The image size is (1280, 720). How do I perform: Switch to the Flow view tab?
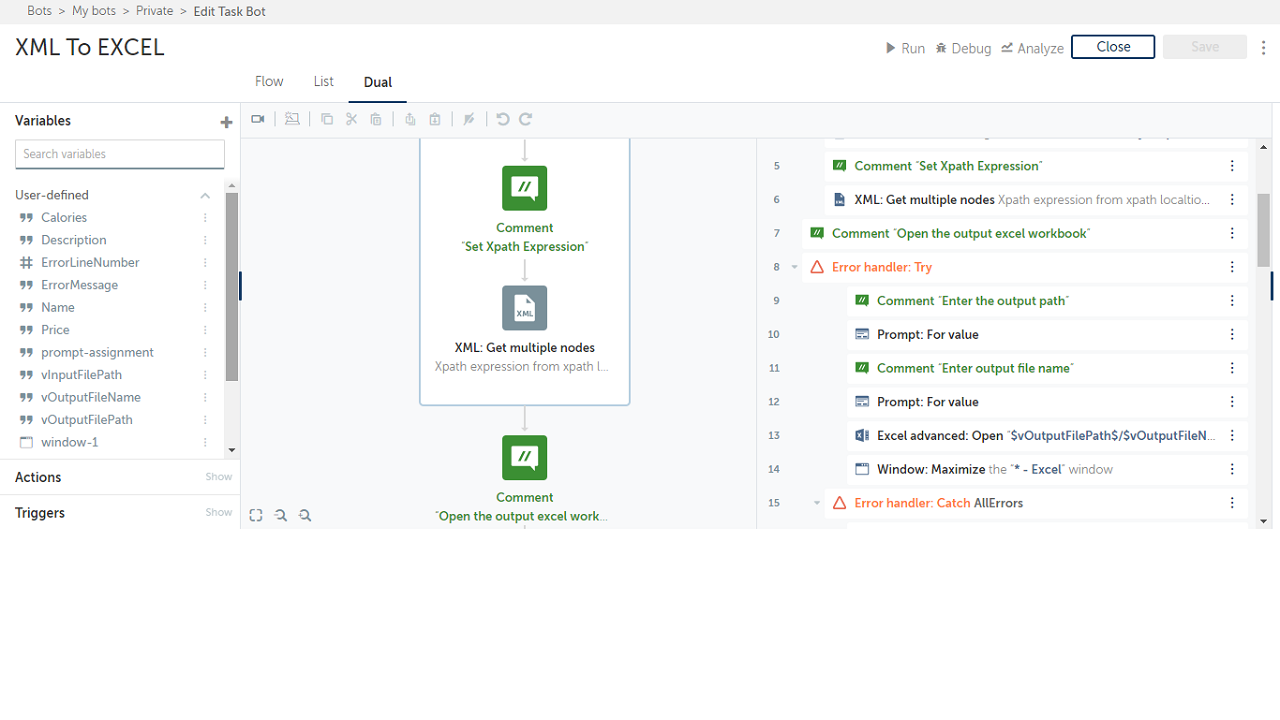269,82
